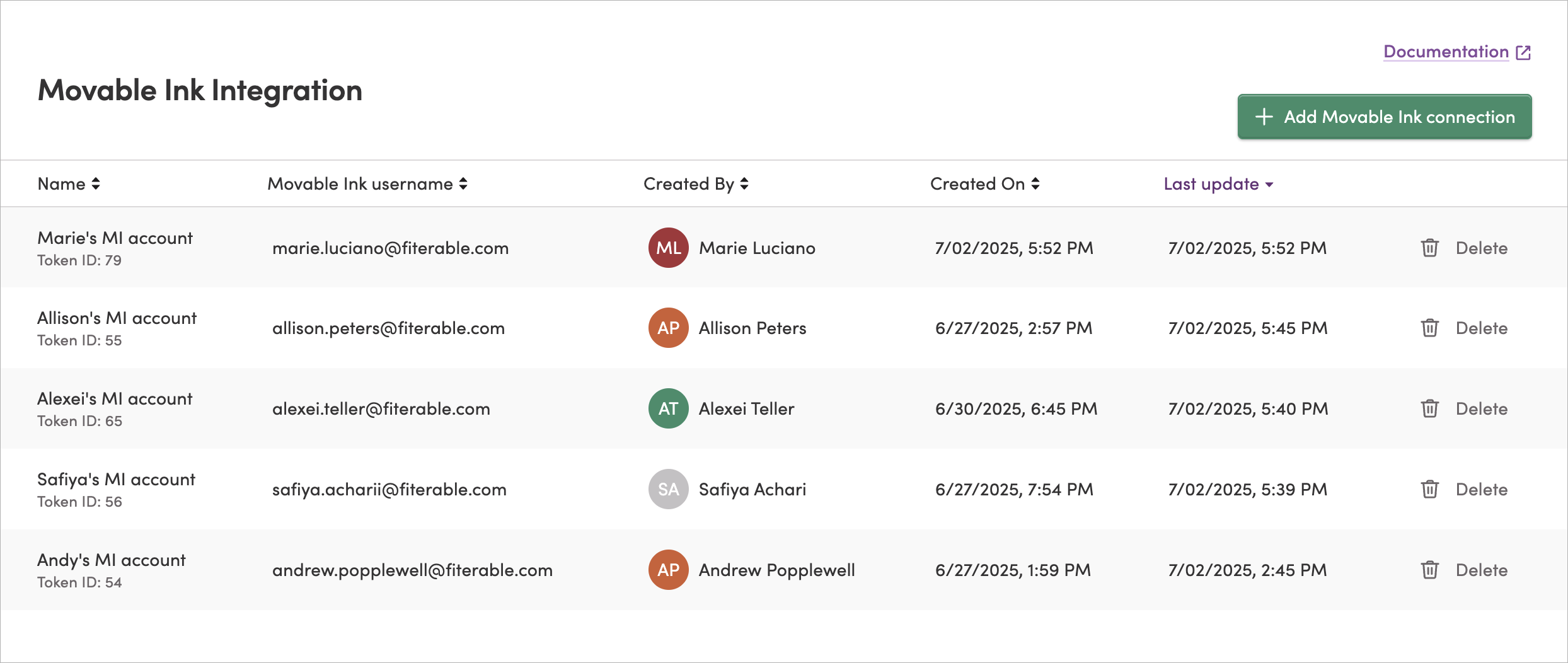Click the SA avatar for Safiya Achari
The image size is (1568, 663).
[x=668, y=489]
